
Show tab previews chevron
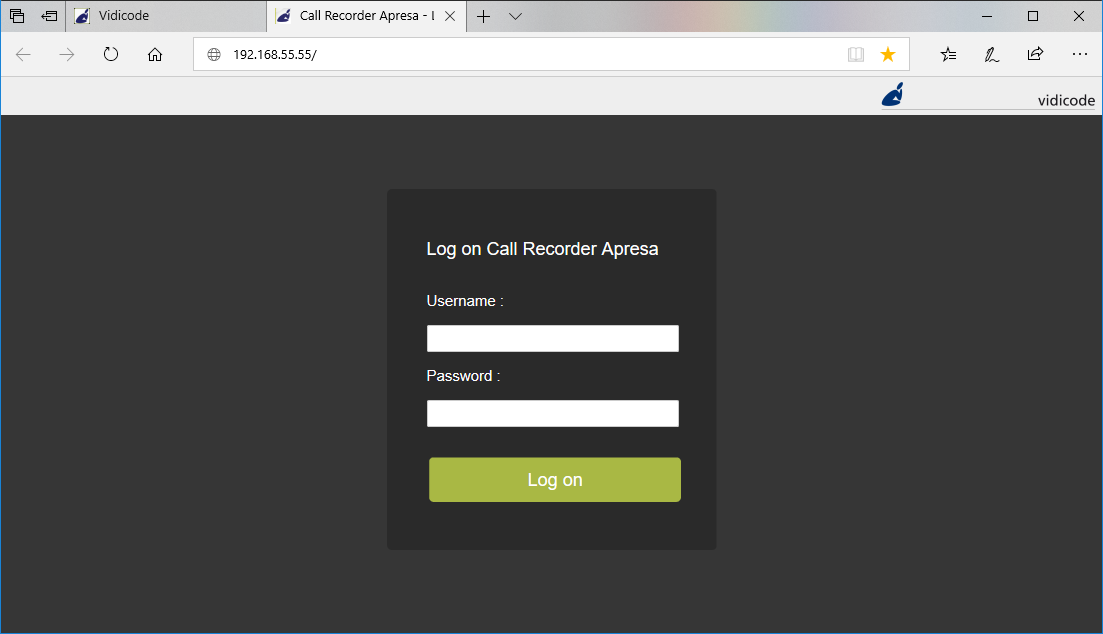coord(516,16)
